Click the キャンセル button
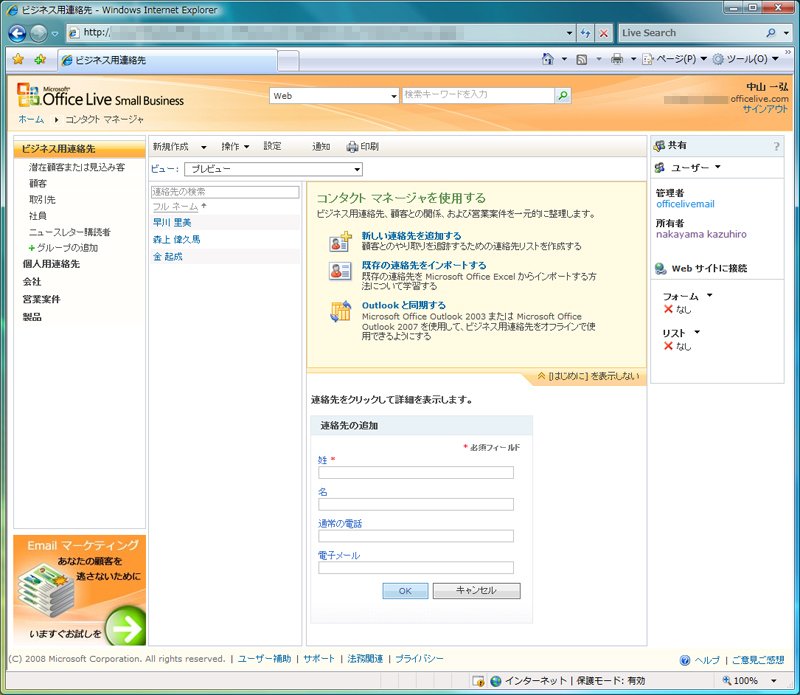 [x=477, y=591]
